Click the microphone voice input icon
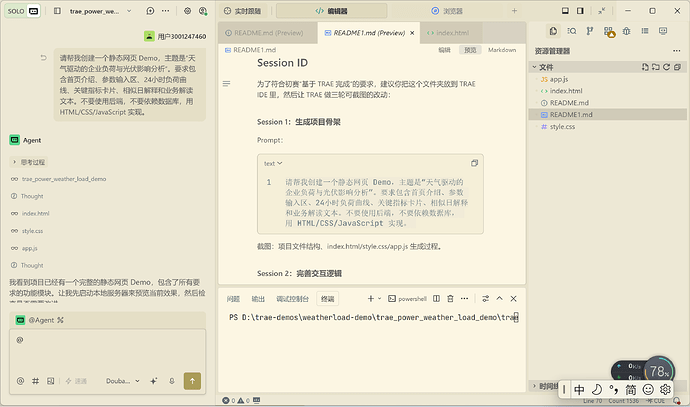Viewport: 690px width, 407px height. pyautogui.click(x=172, y=381)
